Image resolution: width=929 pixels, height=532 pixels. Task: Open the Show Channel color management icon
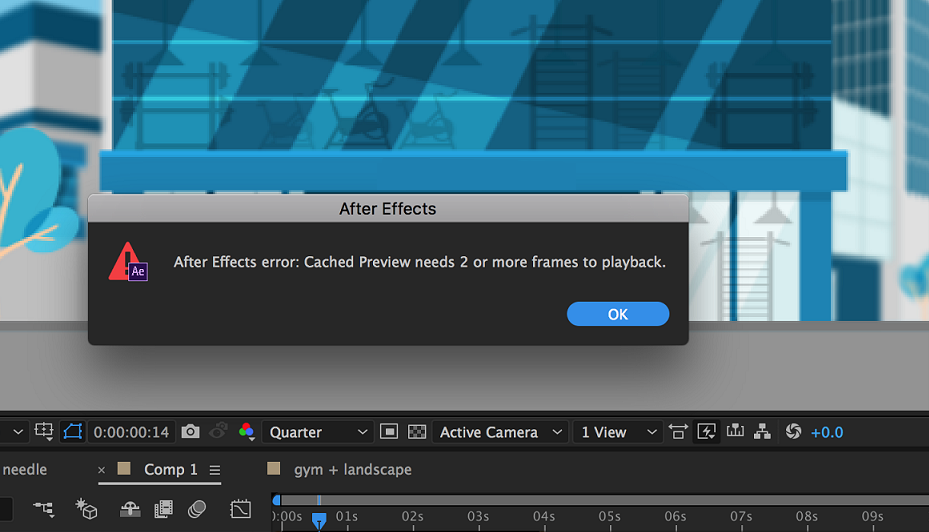click(x=246, y=432)
